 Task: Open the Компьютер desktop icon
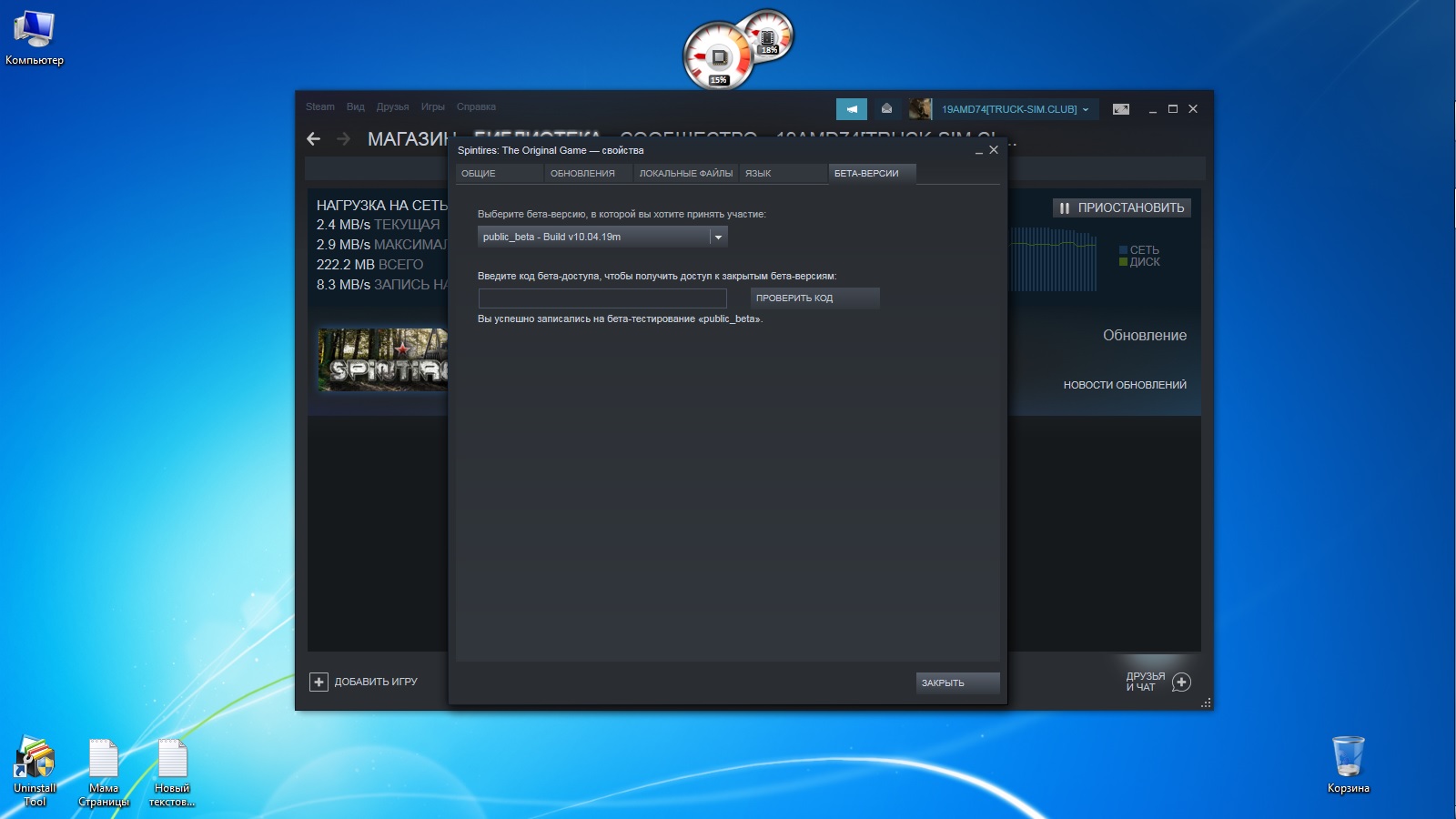(x=35, y=32)
